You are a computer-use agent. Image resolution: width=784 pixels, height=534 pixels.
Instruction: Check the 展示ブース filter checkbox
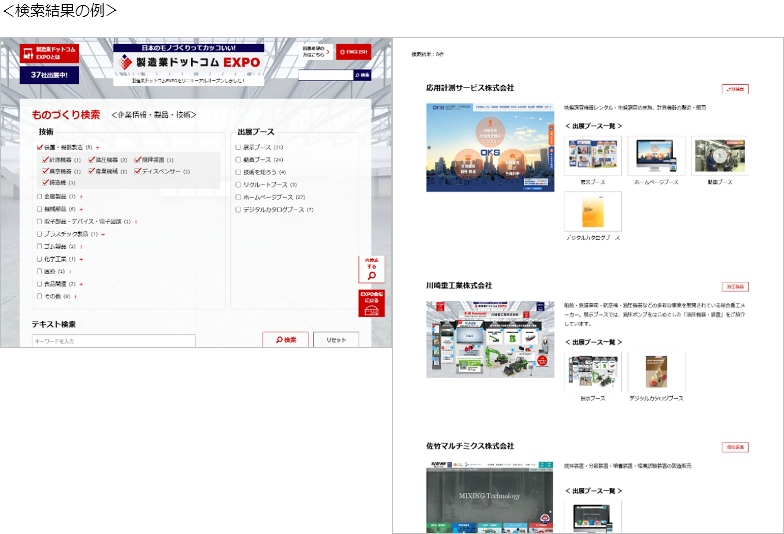(238, 148)
